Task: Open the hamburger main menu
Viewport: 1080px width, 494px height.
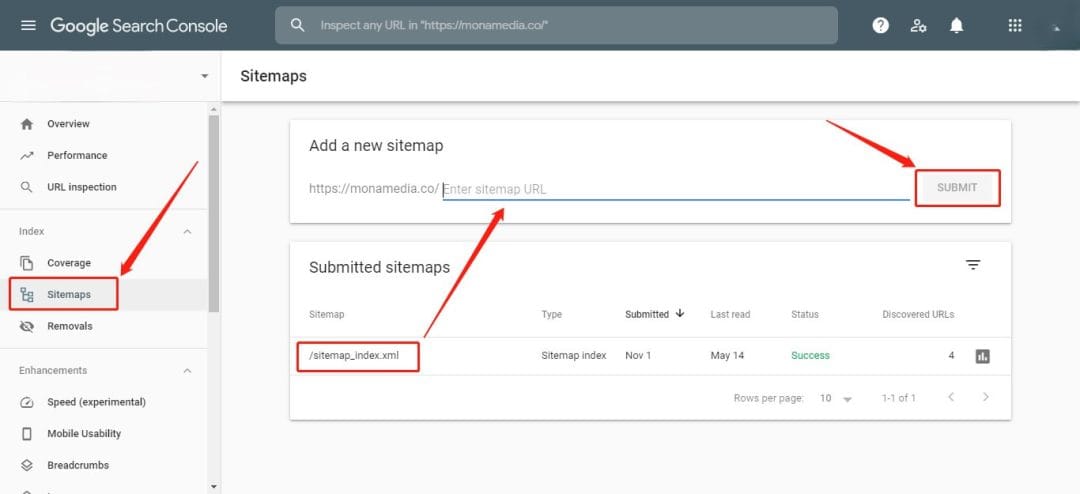Action: coord(28,26)
